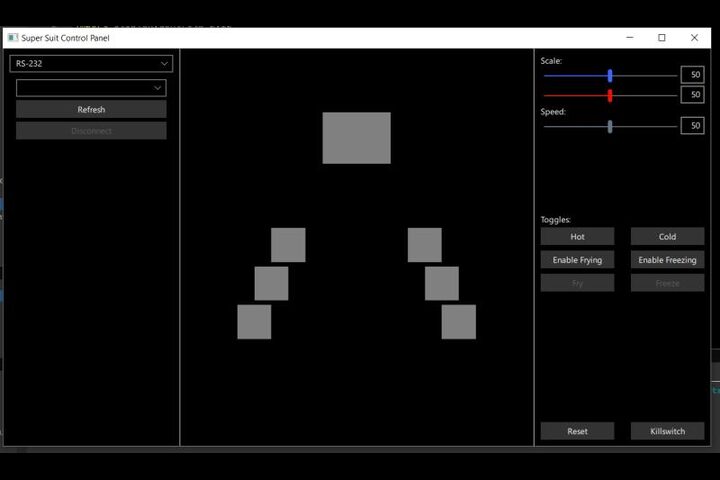Maximize the Super Suit Control Panel window
This screenshot has width=720, height=480.
pyautogui.click(x=662, y=38)
